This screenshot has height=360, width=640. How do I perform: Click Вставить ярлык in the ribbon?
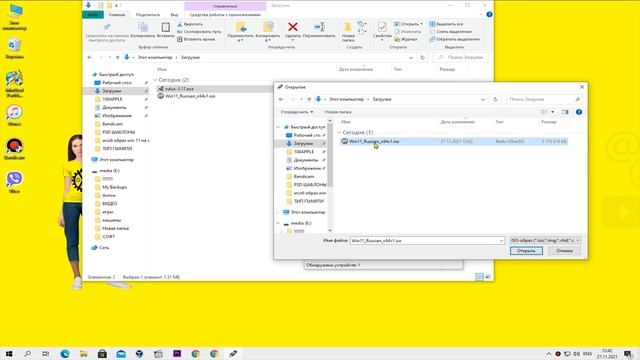point(196,39)
